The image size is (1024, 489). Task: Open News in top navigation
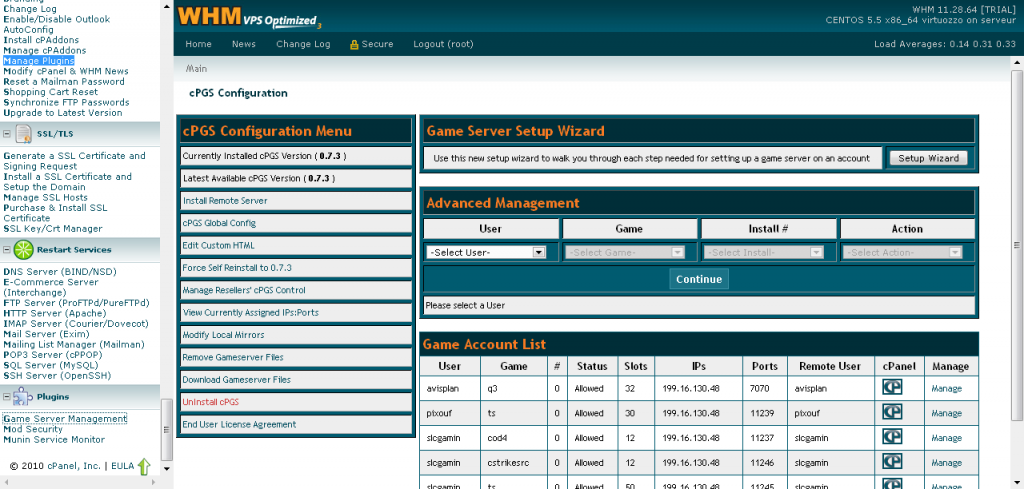244,44
